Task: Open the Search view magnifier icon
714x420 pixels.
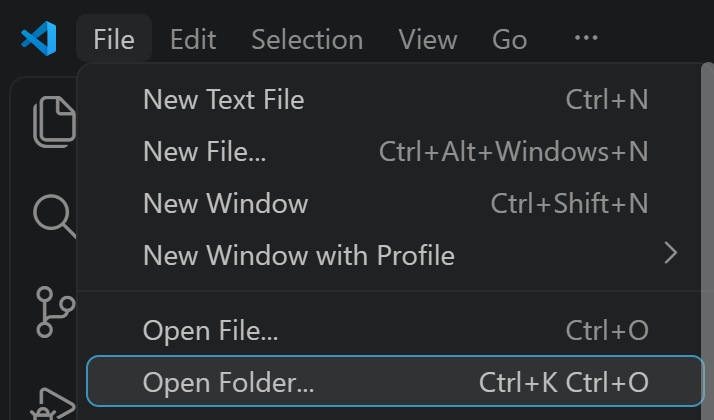Action: (54, 216)
